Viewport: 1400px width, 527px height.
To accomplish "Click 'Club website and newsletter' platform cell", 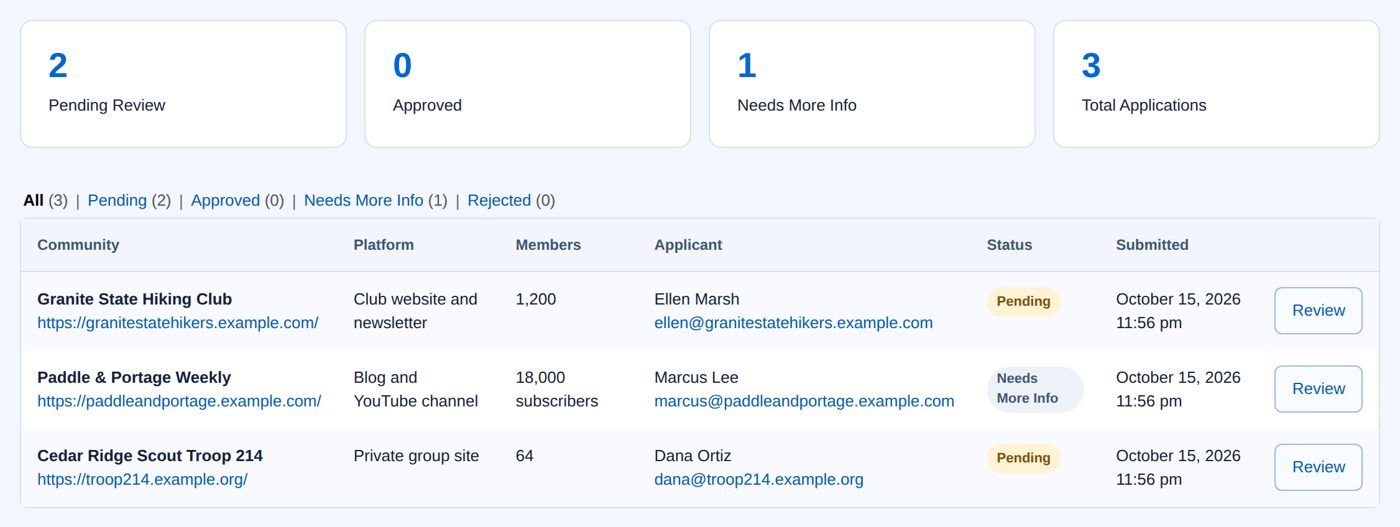I will tap(415, 311).
